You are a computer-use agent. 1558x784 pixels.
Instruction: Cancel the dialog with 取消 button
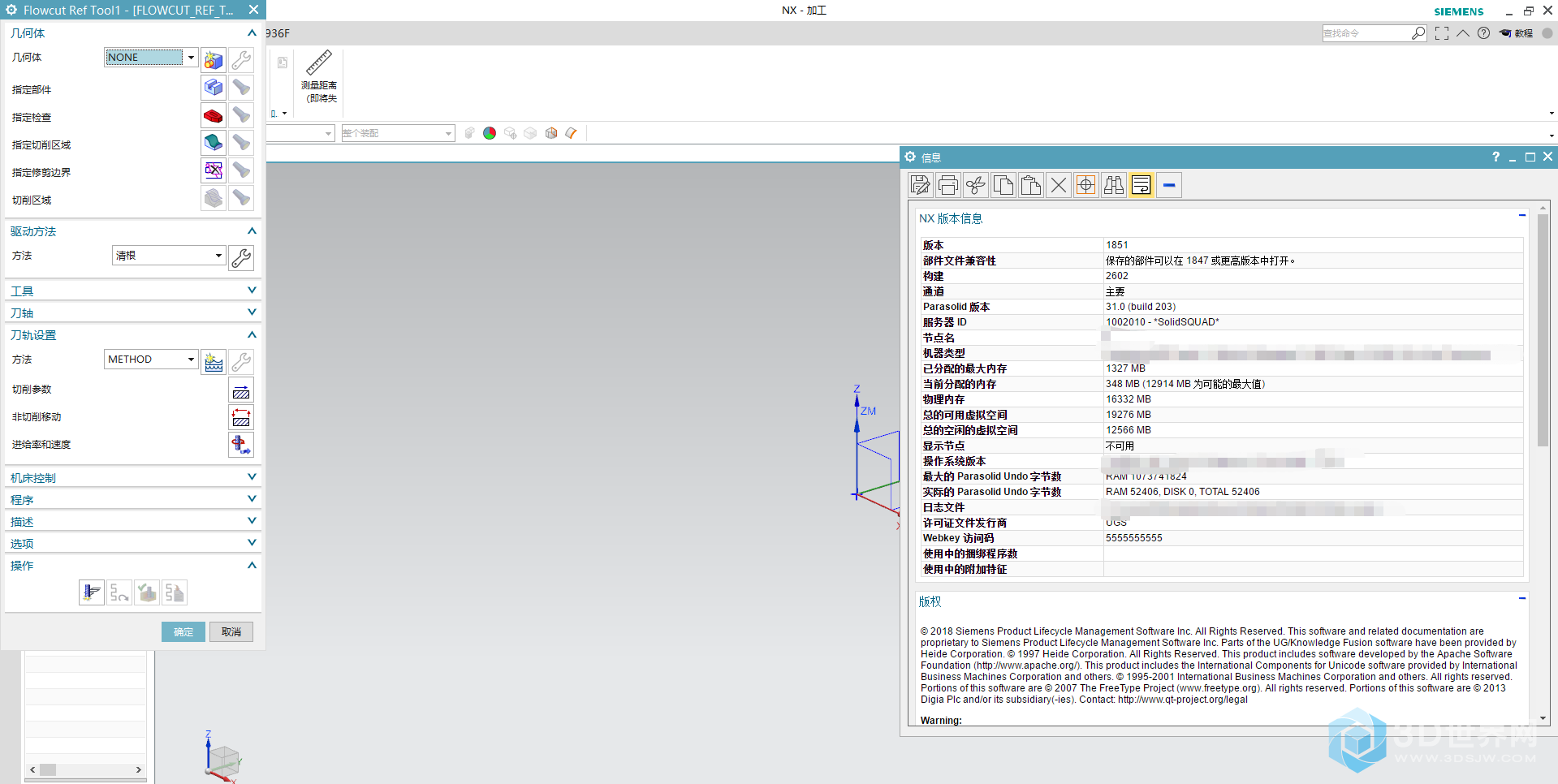(231, 632)
